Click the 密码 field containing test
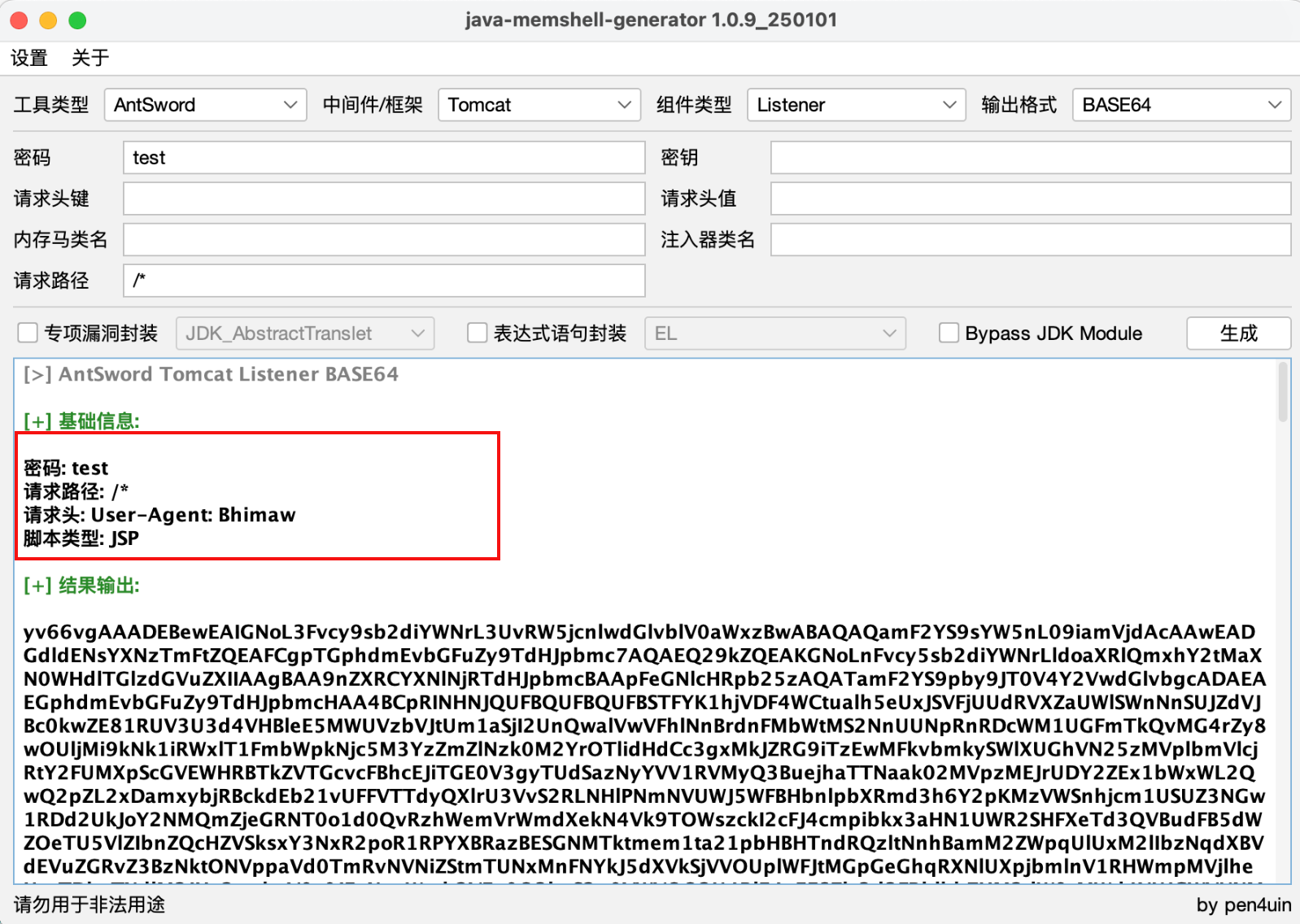This screenshot has width=1300, height=924. click(x=384, y=158)
